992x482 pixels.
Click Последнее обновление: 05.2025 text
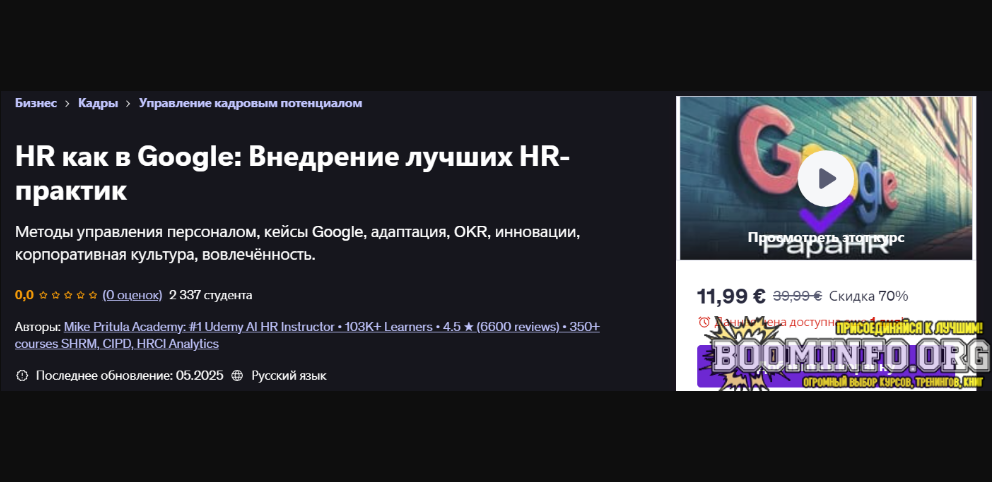(130, 376)
